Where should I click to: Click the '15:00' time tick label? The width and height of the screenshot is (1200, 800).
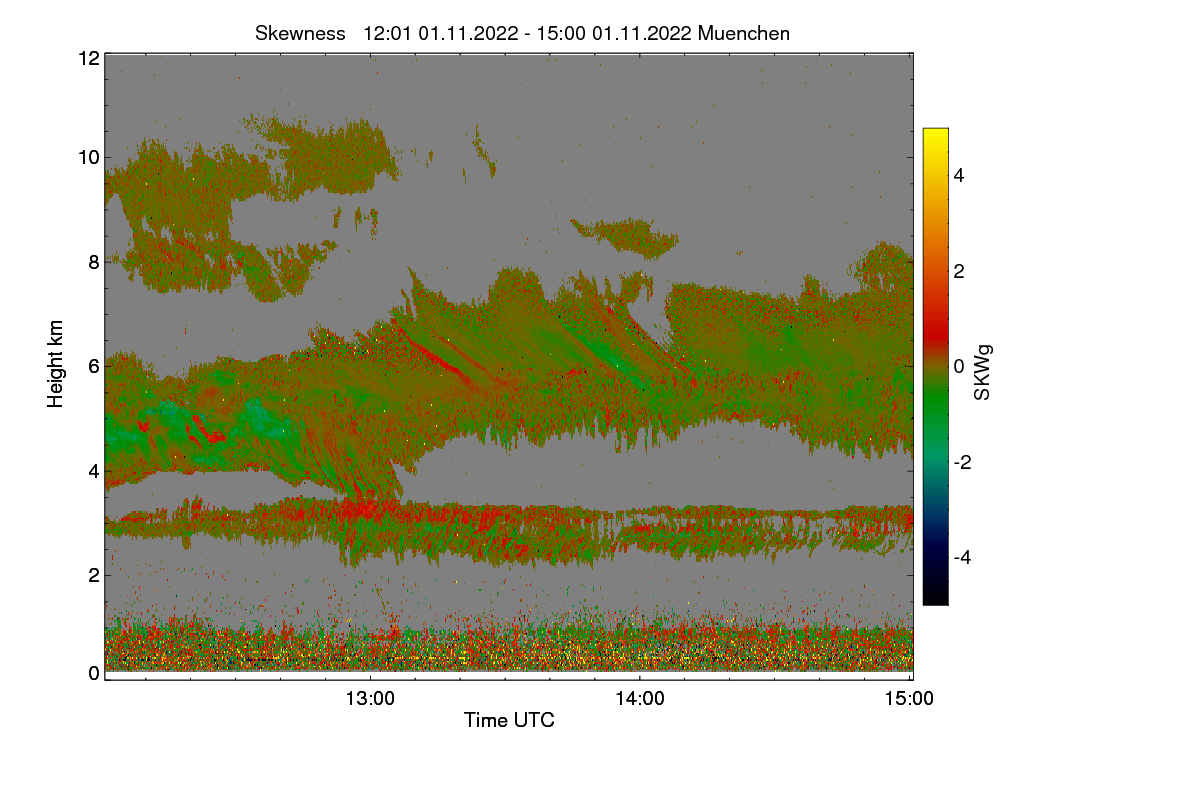pyautogui.click(x=910, y=700)
